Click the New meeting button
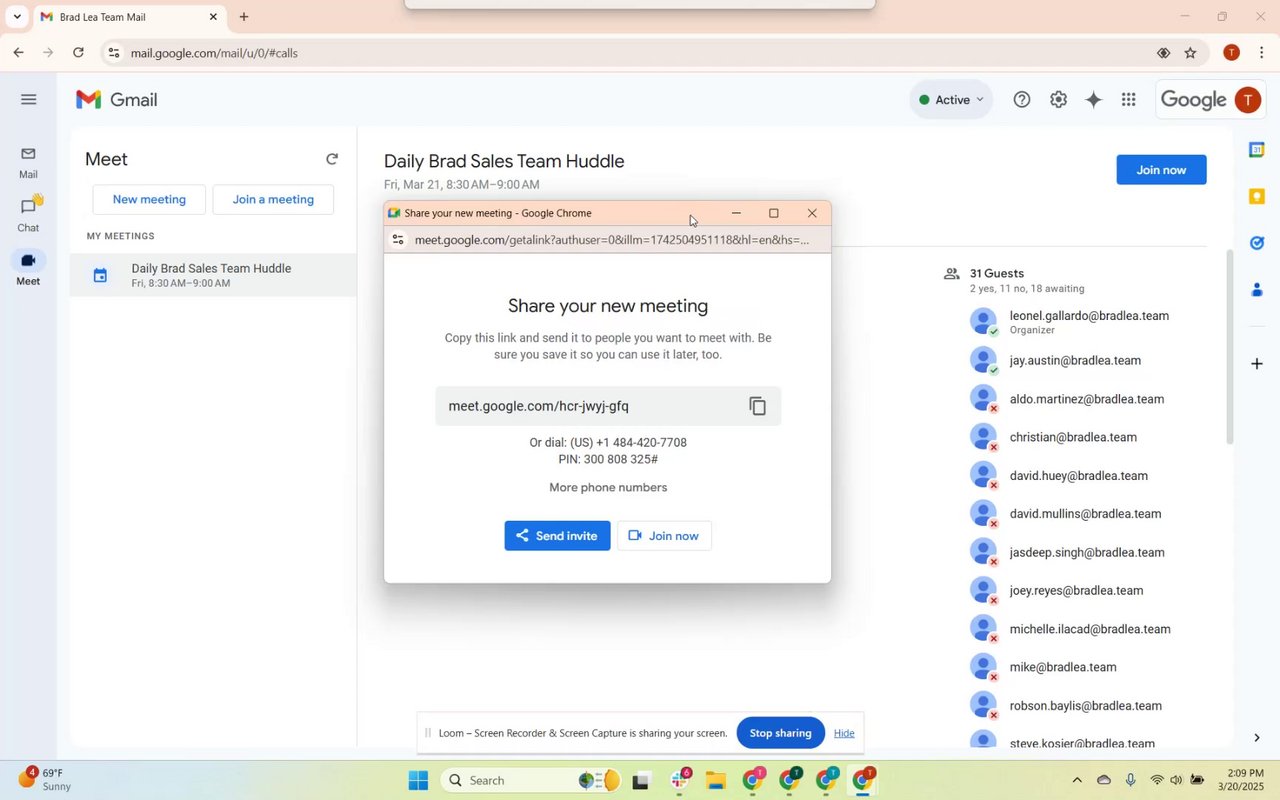Image resolution: width=1280 pixels, height=800 pixels. tap(149, 199)
